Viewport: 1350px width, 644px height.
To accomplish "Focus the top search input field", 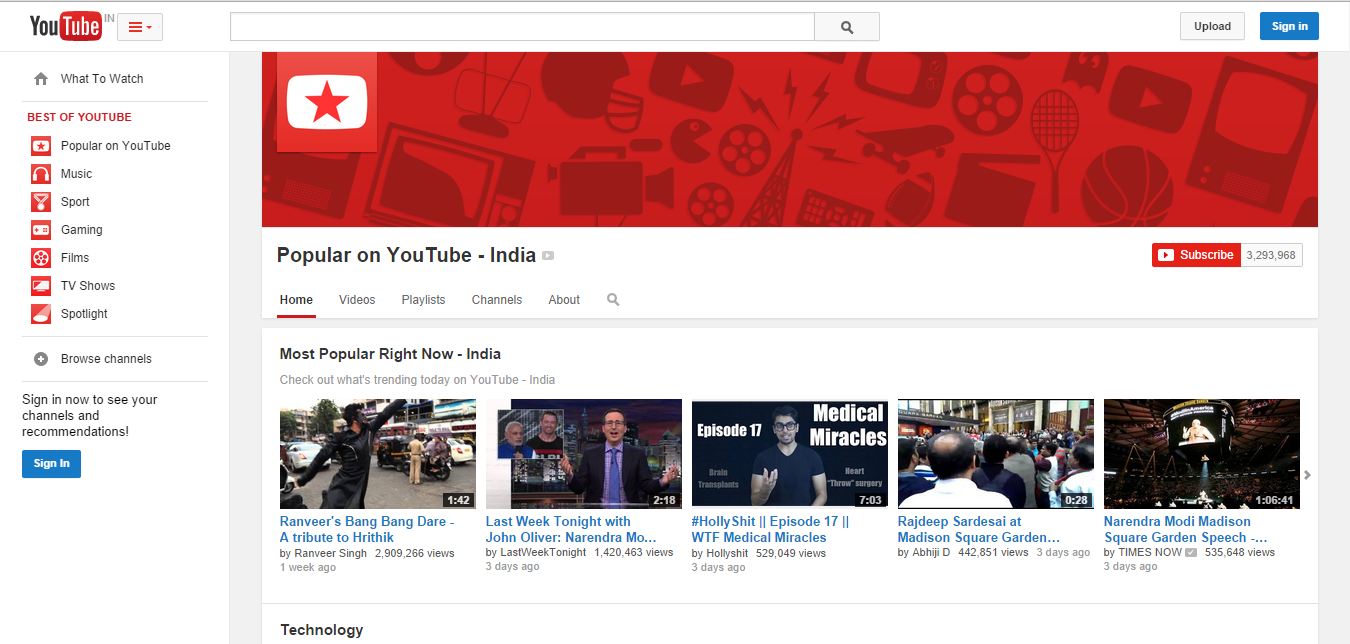I will click(x=522, y=27).
